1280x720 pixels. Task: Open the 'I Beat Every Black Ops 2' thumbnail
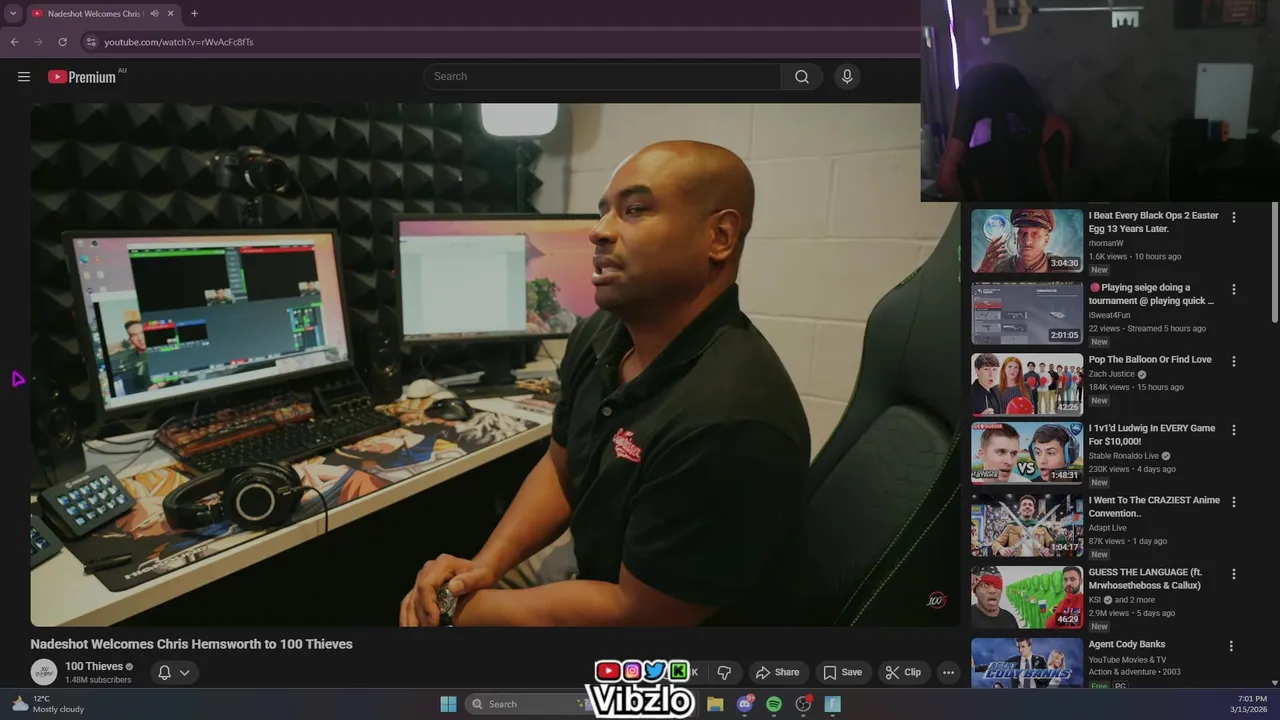point(1027,240)
